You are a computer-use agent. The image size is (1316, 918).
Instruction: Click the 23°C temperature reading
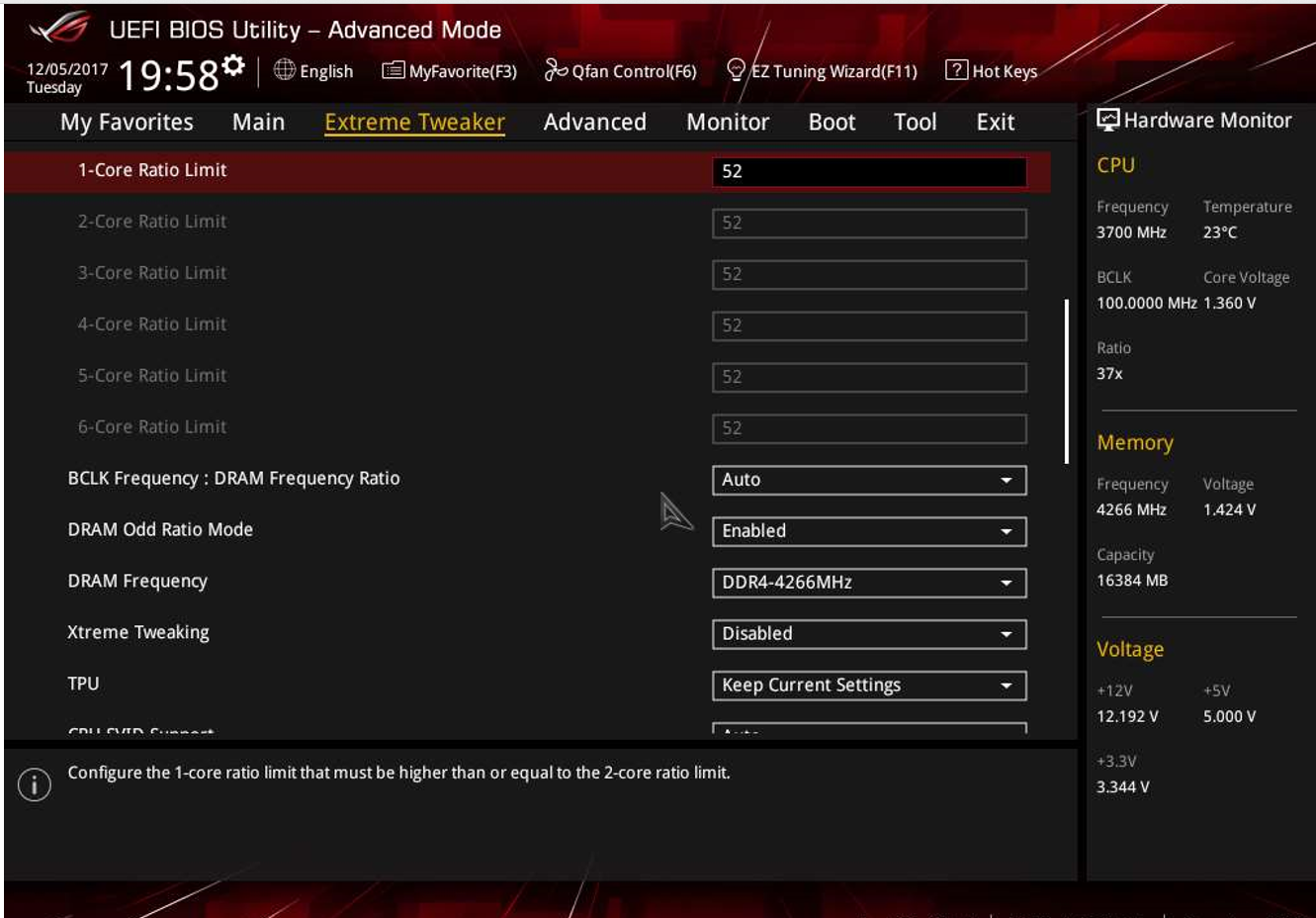point(1220,232)
